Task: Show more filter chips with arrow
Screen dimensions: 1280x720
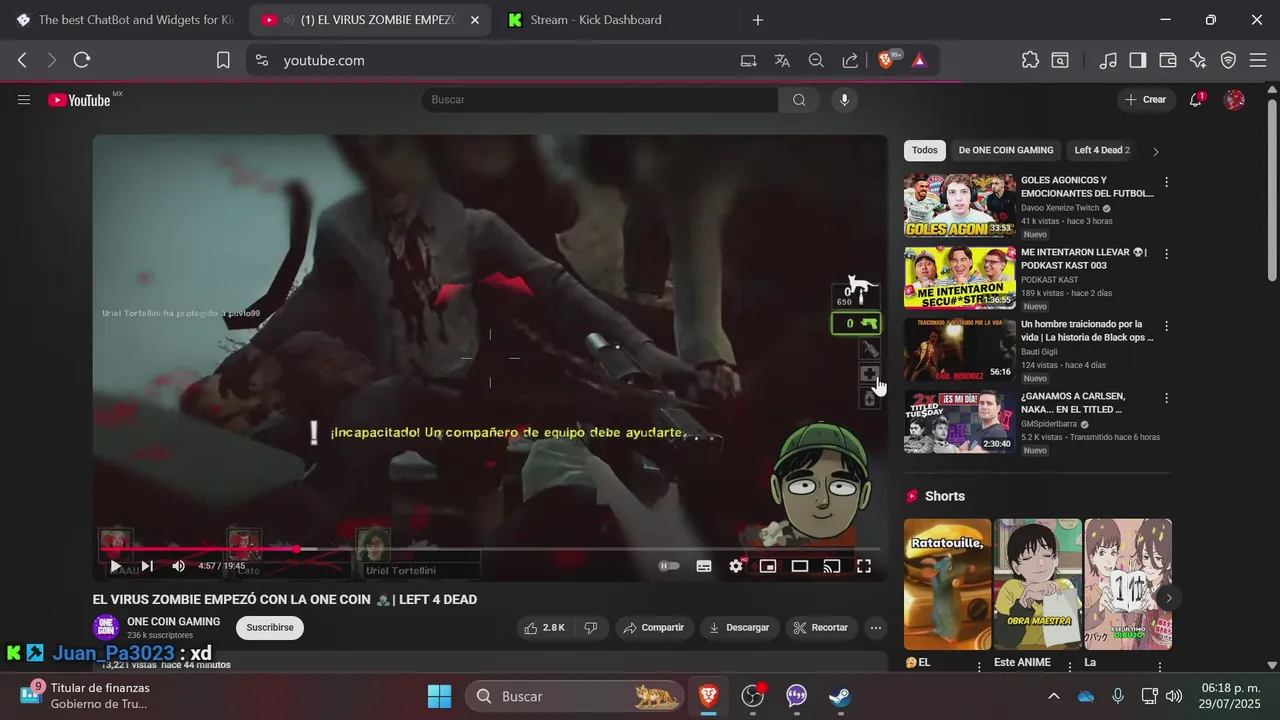Action: tap(1156, 152)
